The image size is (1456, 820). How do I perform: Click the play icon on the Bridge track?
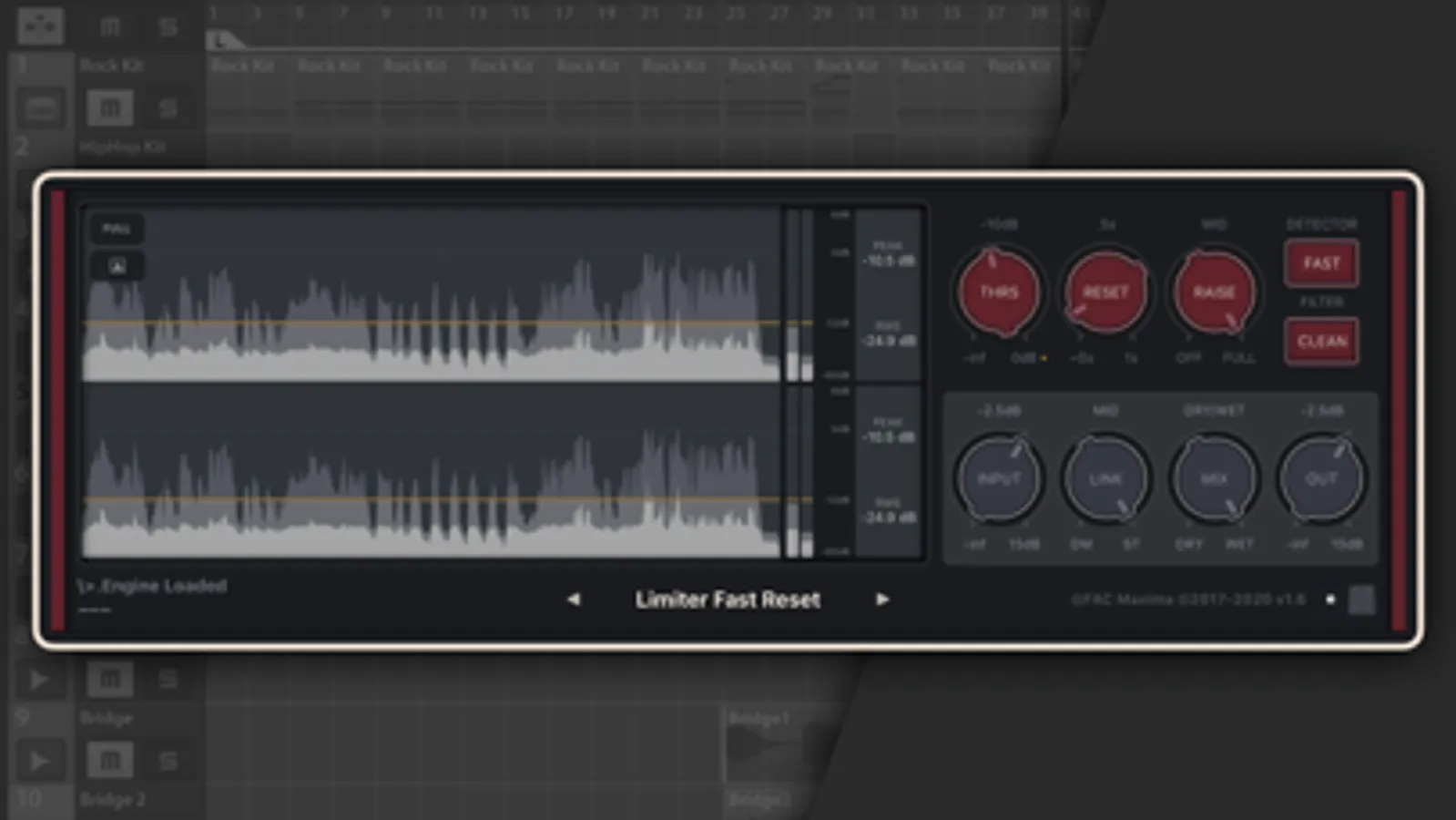[x=39, y=760]
